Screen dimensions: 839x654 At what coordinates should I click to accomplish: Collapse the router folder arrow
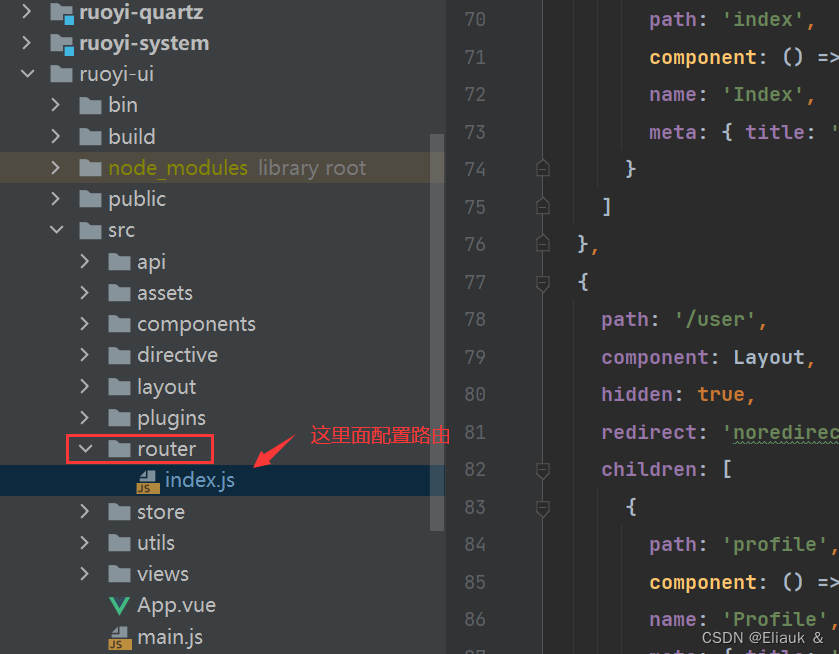[x=85, y=449]
